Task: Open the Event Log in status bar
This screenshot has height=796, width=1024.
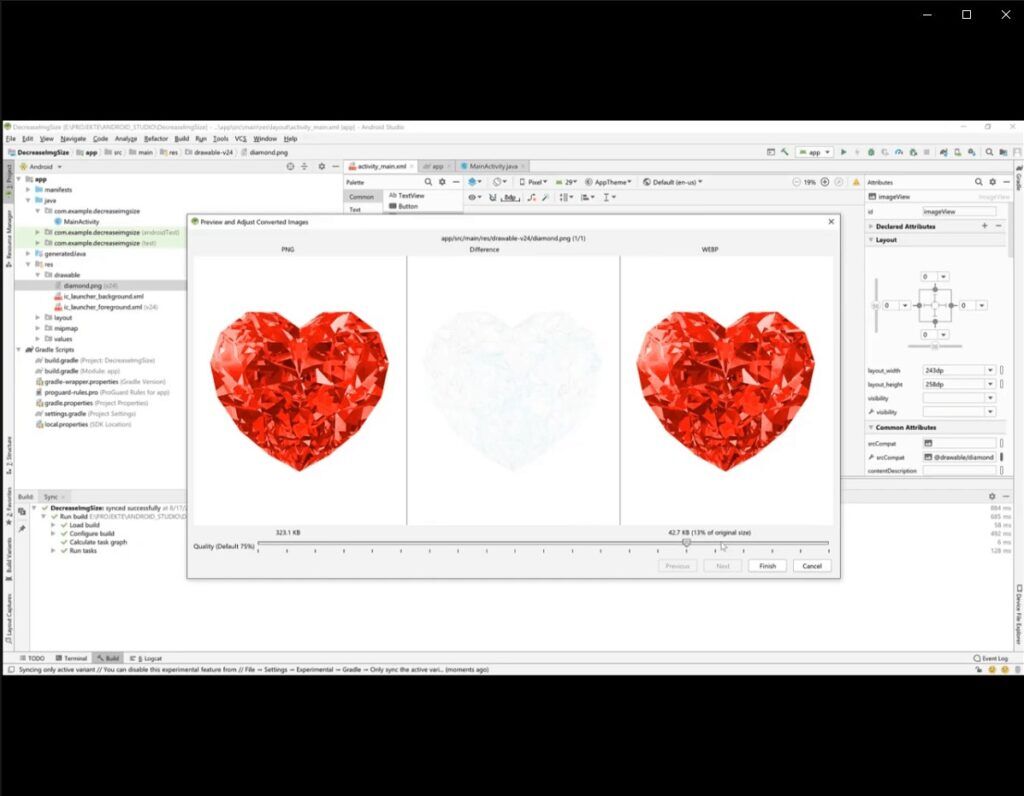Action: (x=990, y=658)
